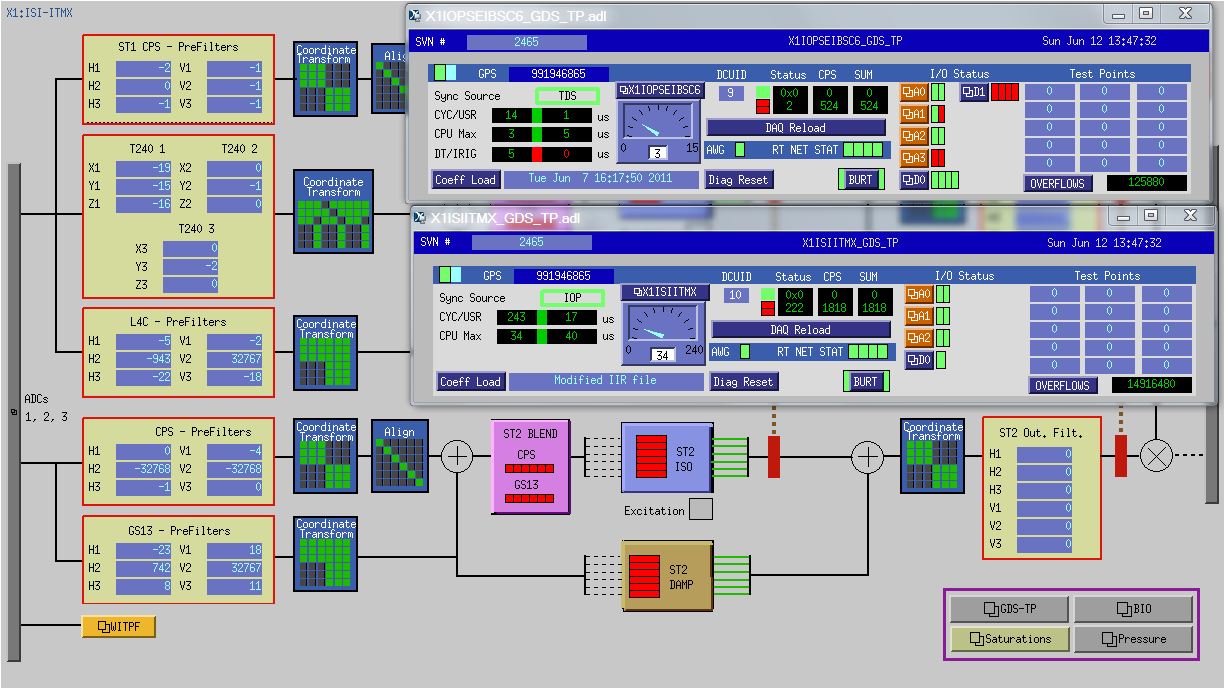1225x689 pixels.
Task: Open the ST2 DAMP filter block
Action: (x=666, y=577)
